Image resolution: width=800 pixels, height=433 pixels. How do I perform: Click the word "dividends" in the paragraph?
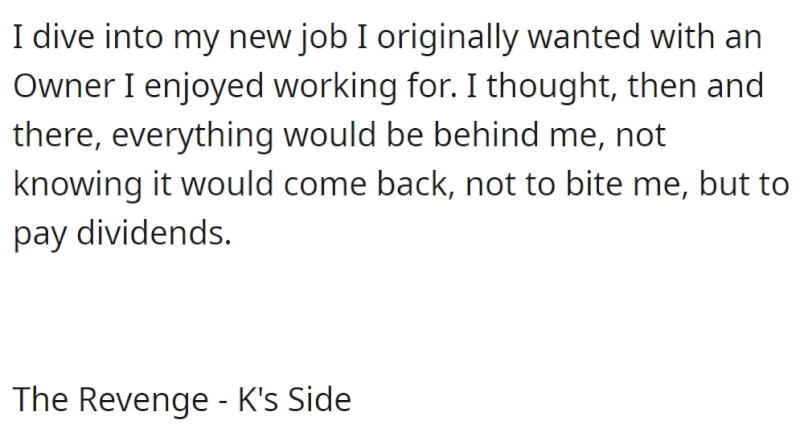pyautogui.click(x=154, y=233)
